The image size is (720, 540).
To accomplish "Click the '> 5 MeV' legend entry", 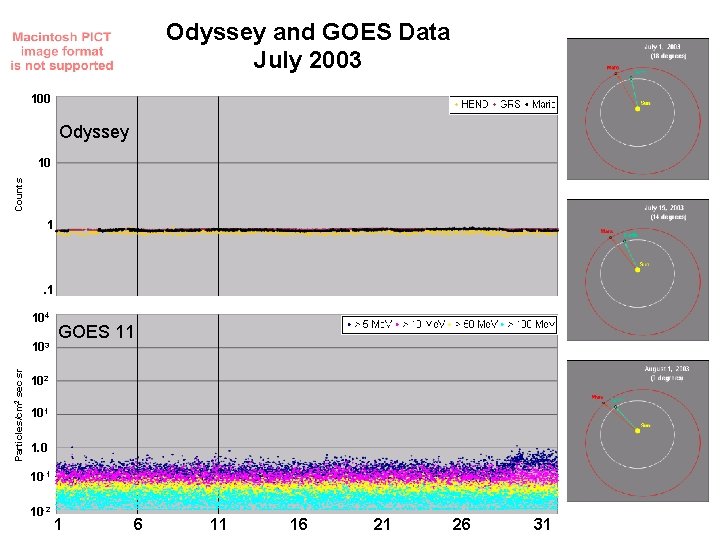I will click(x=370, y=325).
